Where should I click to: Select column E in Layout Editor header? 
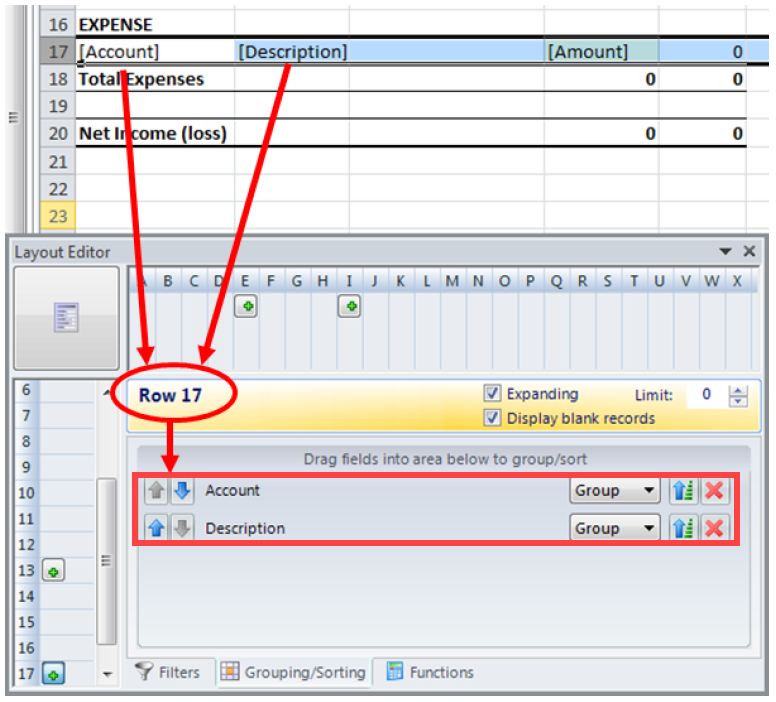pyautogui.click(x=245, y=281)
